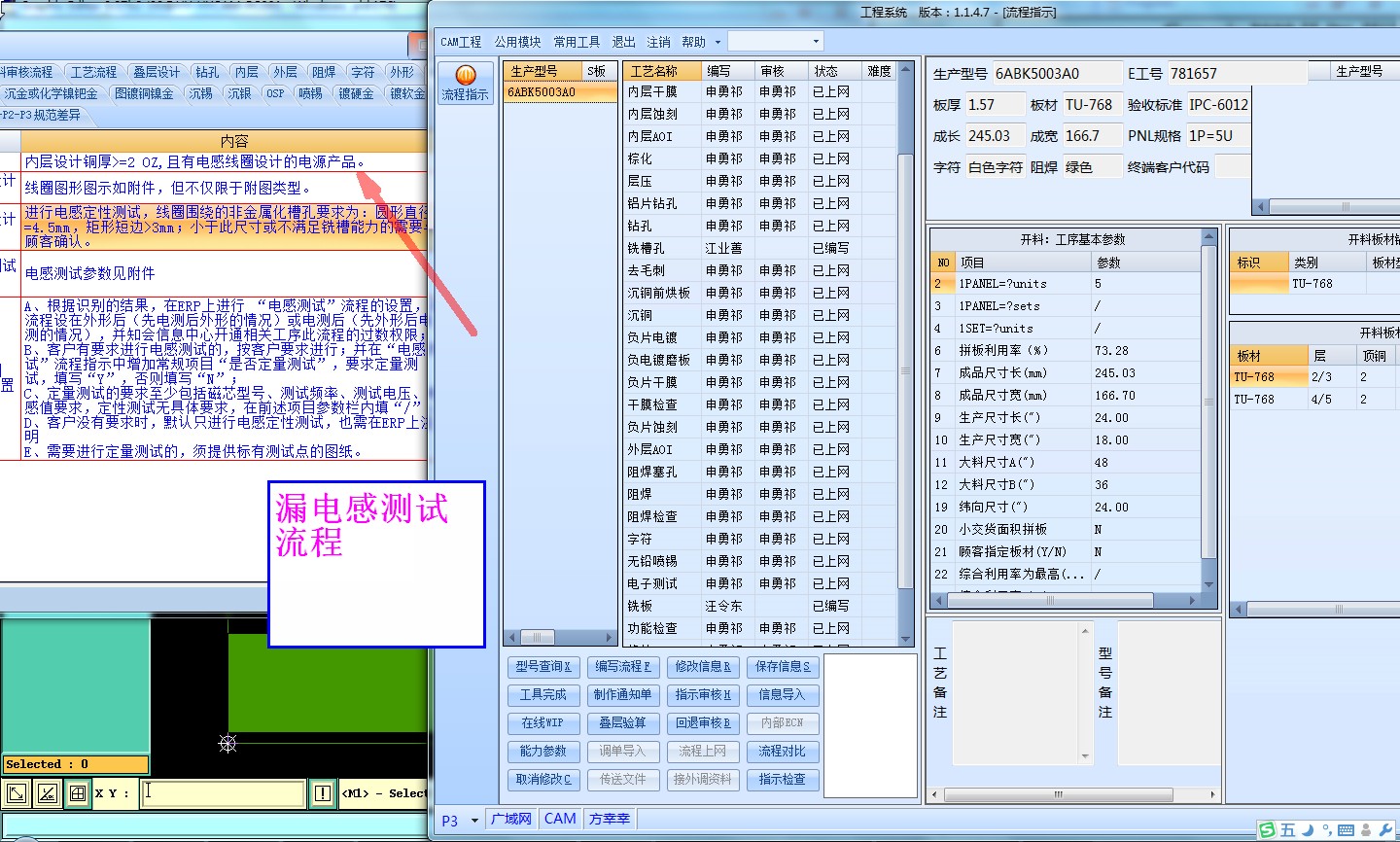Click the 修改信息R button
Viewport: 1400px width, 842px height.
pos(703,666)
